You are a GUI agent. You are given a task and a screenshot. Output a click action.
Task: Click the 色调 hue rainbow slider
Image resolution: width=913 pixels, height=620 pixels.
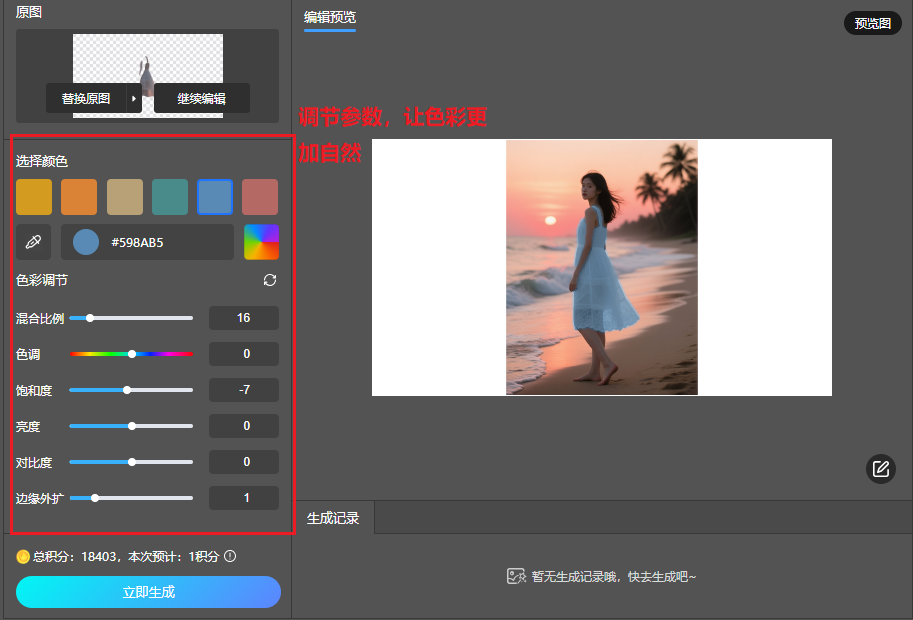click(131, 354)
